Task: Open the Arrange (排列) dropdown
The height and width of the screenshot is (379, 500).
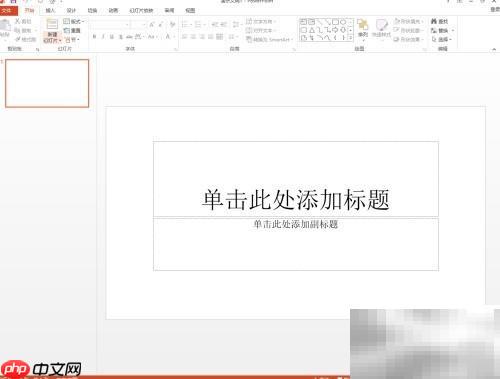Action: (363, 30)
